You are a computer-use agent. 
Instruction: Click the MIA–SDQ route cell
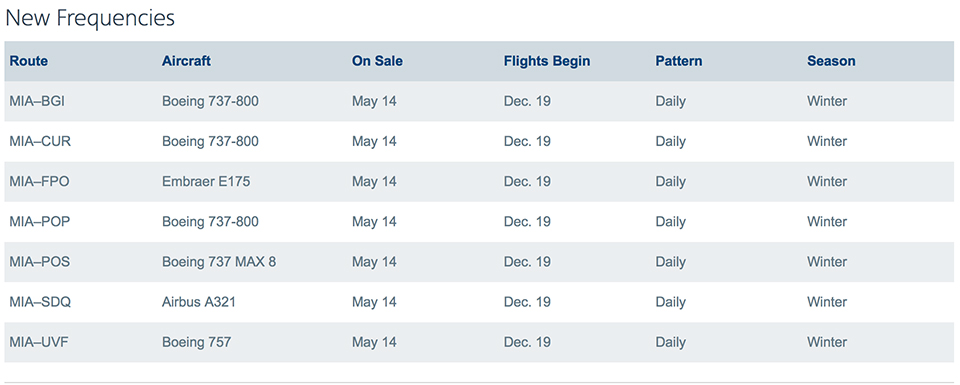(x=40, y=302)
